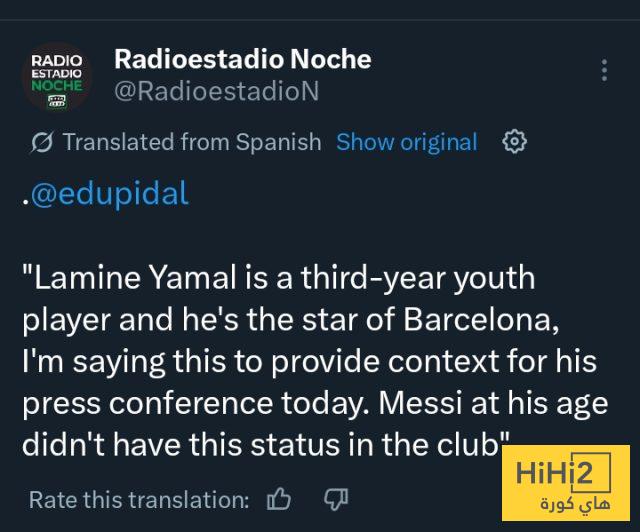This screenshot has width=640, height=532.
Task: Click the @RadioestadioN handle
Action: [217, 92]
